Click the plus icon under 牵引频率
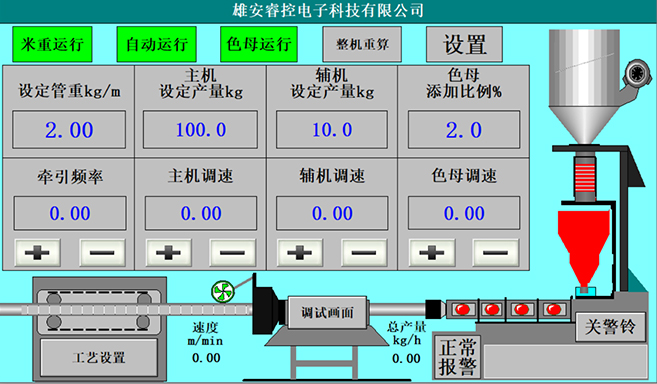The image size is (657, 384). point(37,253)
